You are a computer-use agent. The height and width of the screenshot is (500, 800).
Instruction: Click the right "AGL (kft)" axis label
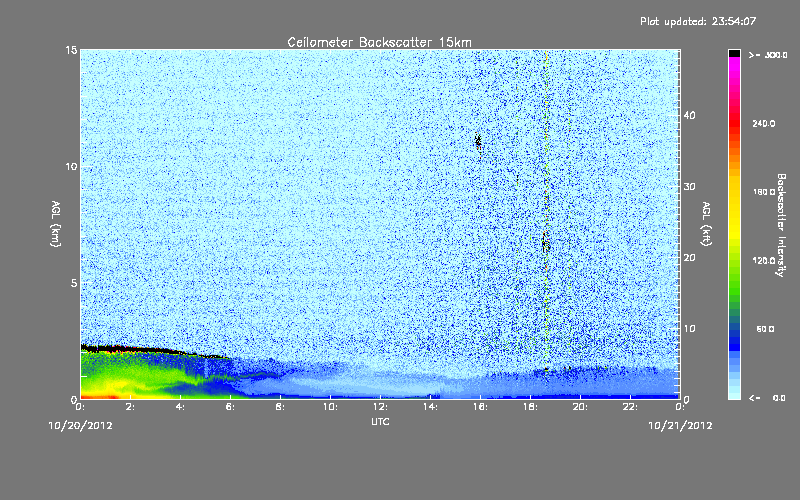tap(706, 224)
